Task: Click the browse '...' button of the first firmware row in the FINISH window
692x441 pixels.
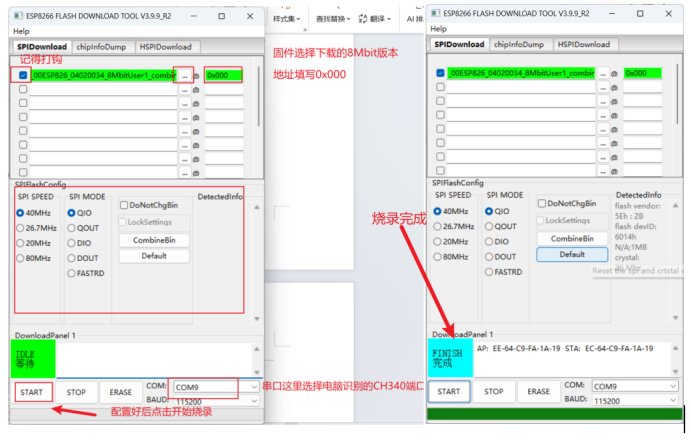Action: (602, 74)
